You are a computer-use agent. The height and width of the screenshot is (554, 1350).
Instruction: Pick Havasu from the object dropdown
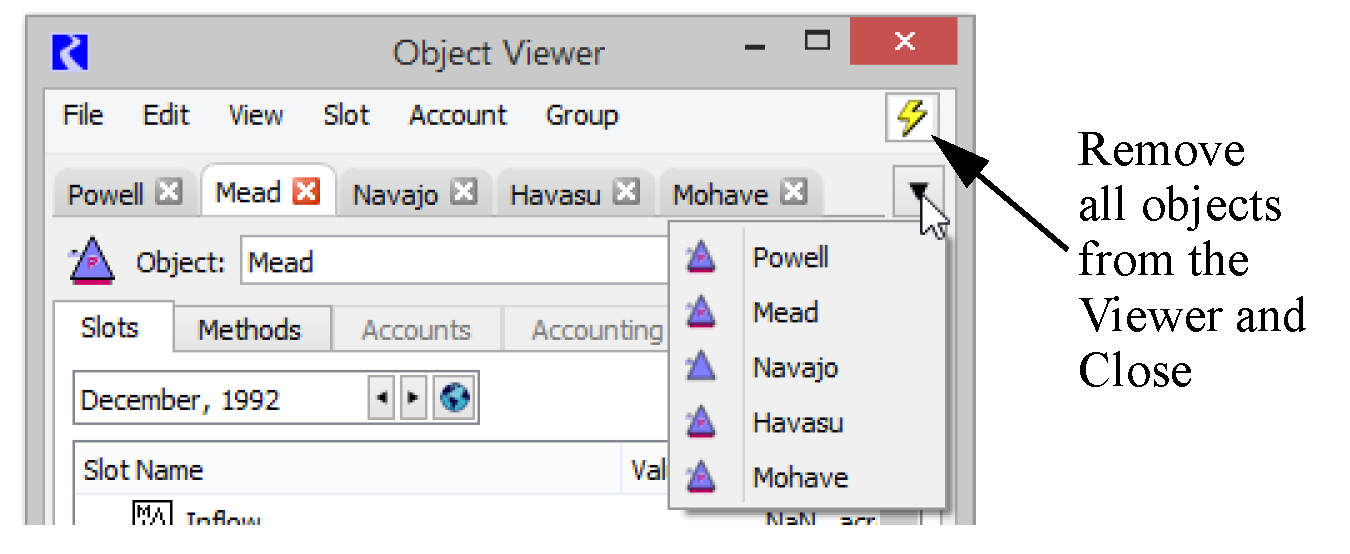tap(797, 423)
